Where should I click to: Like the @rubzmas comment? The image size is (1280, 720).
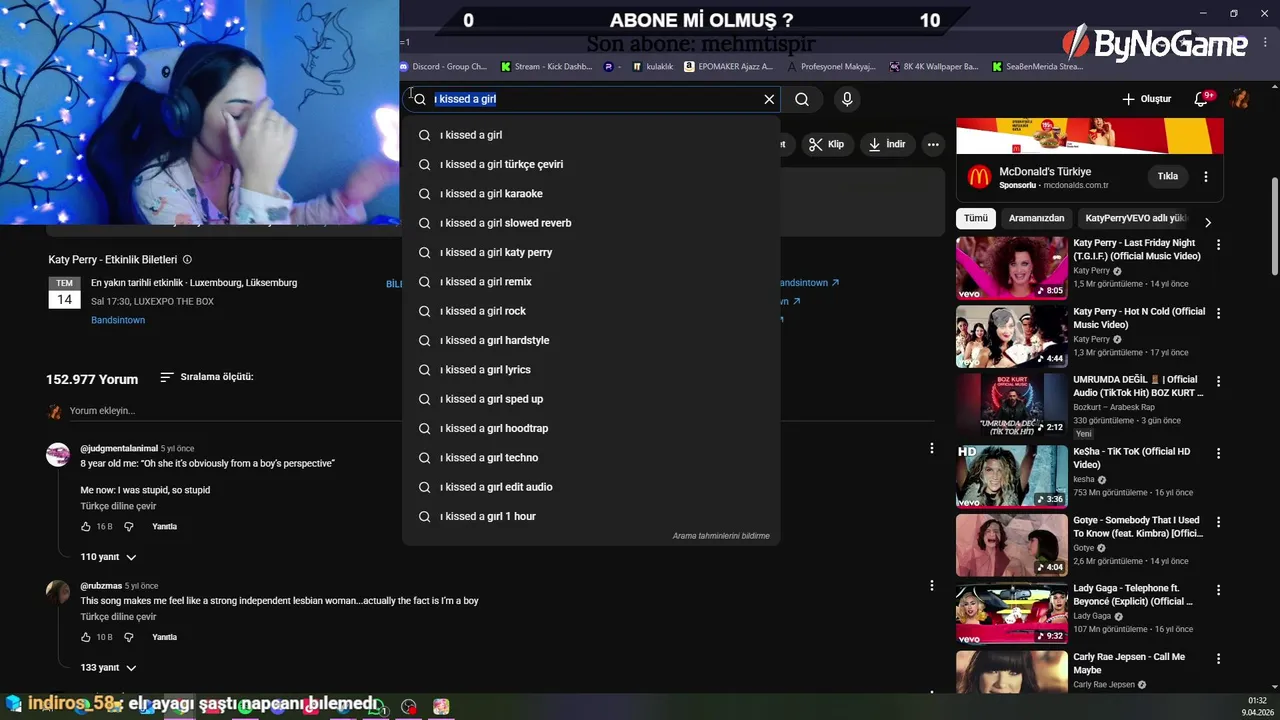pos(86,637)
